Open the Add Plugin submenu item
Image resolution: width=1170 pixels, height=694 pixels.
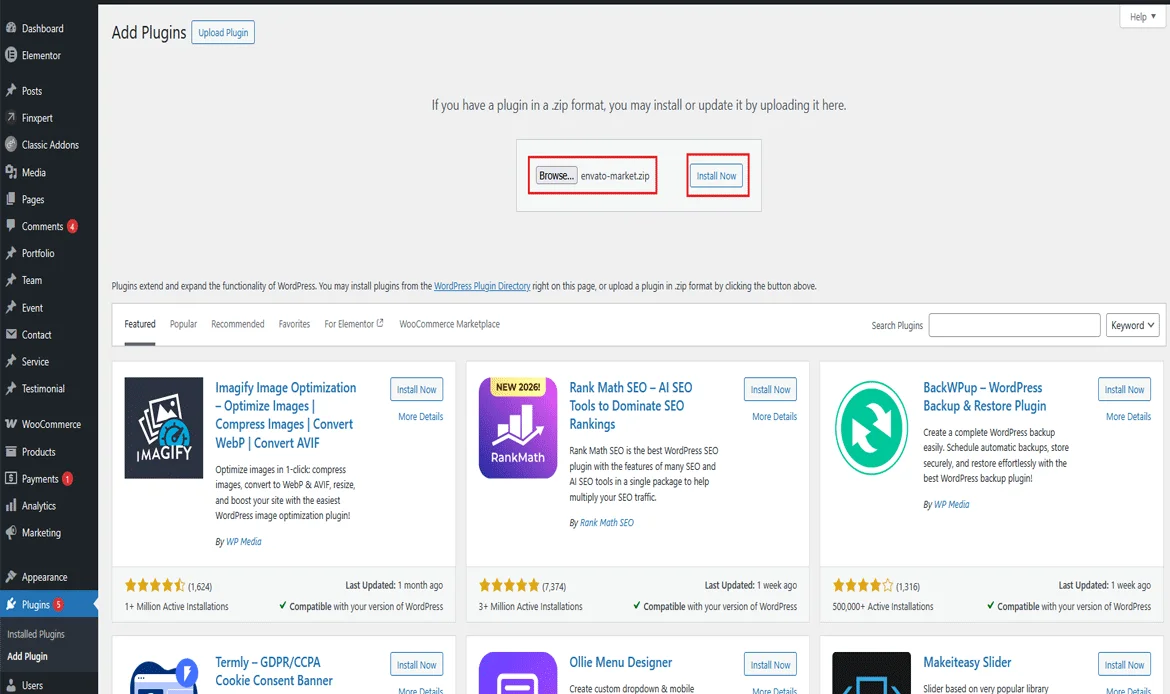(x=27, y=656)
